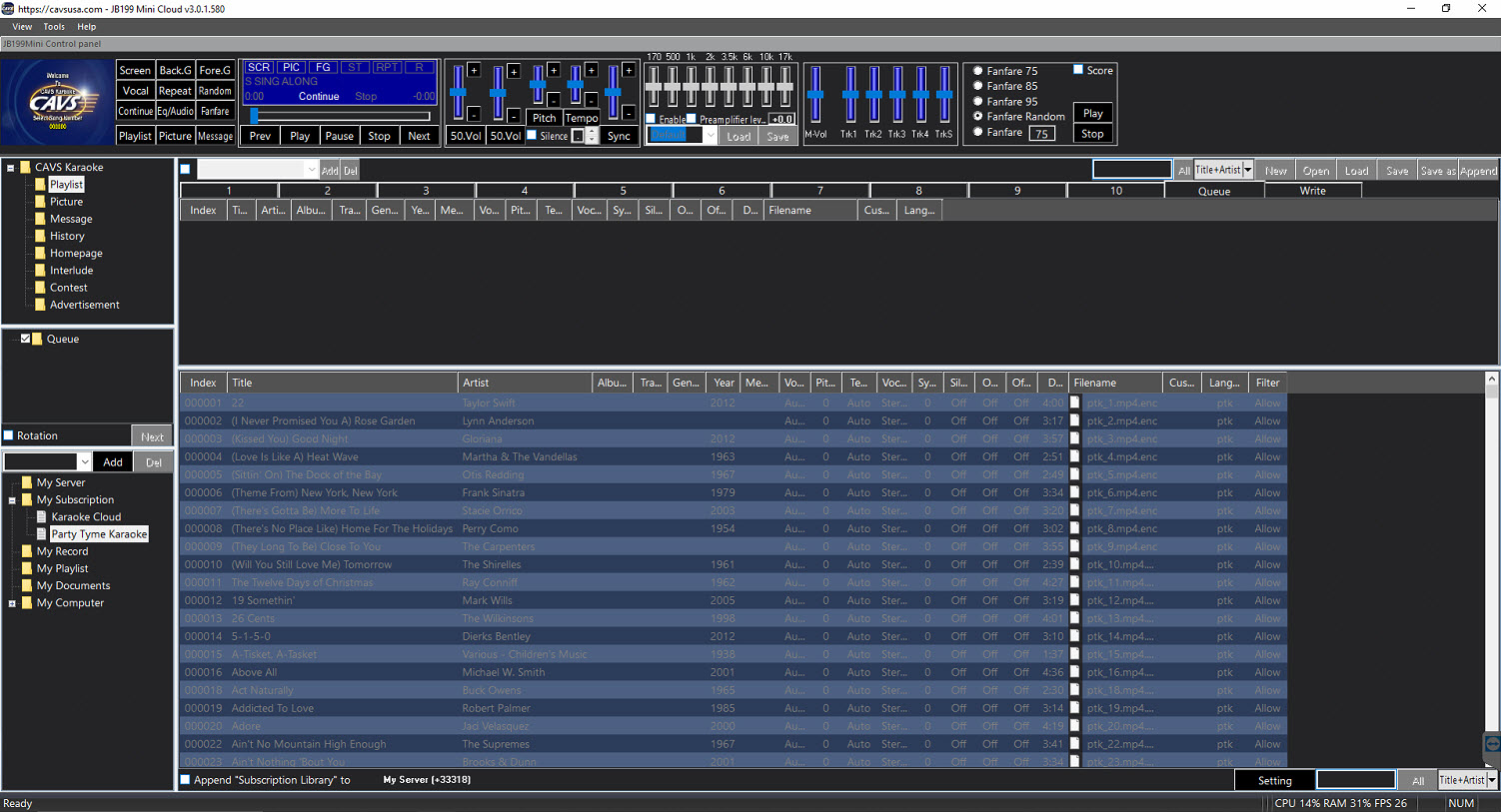
Task: Check the Score checkbox
Action: [x=1078, y=70]
